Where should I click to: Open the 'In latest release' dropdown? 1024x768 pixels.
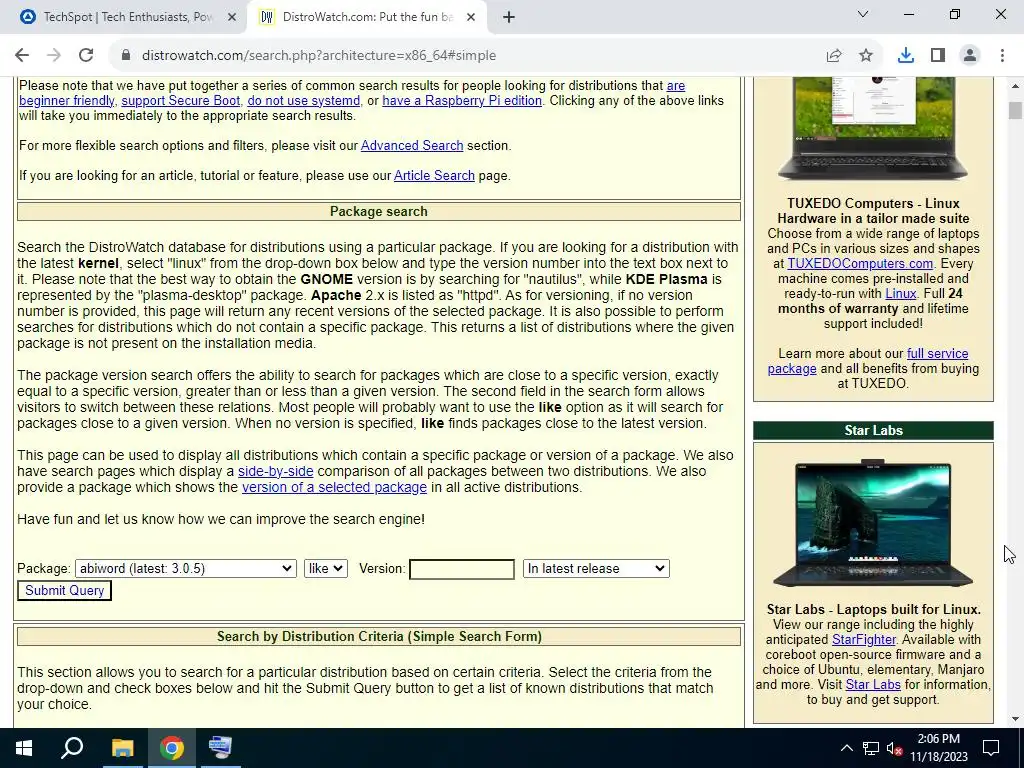[596, 568]
